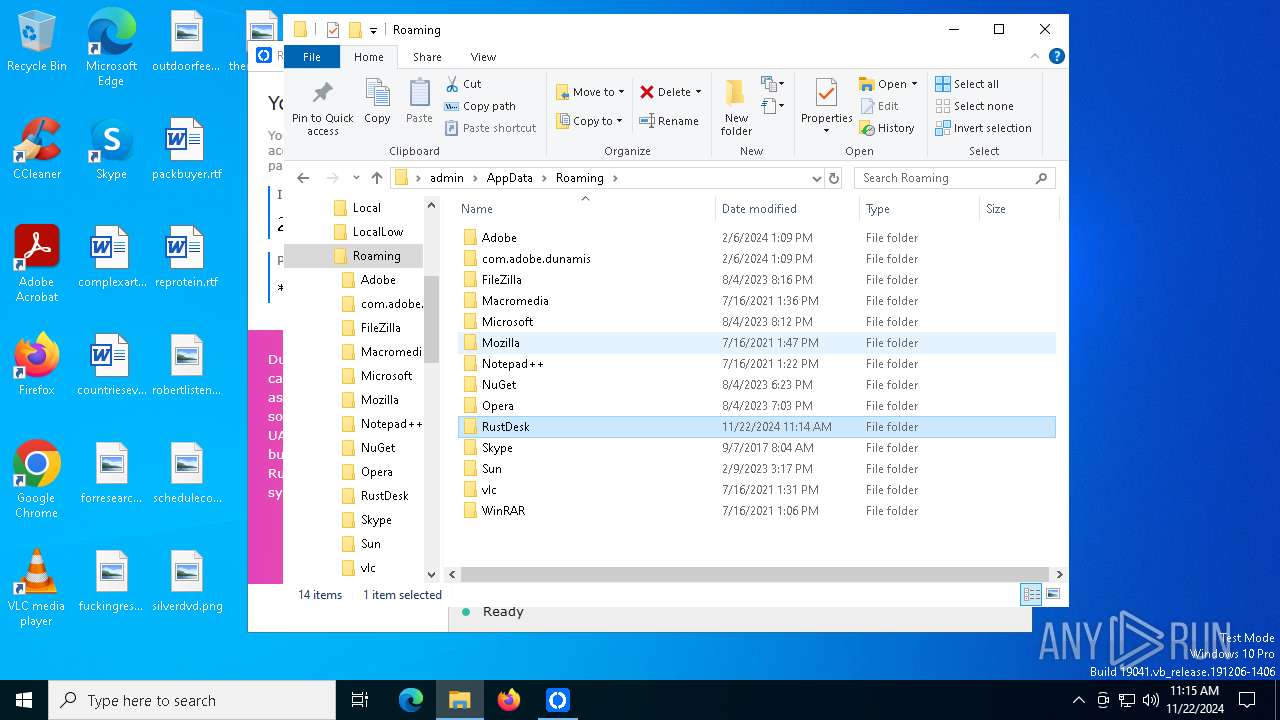Viewport: 1280px width, 720px height.
Task: Sort by Date modified column header
Action: pos(787,209)
